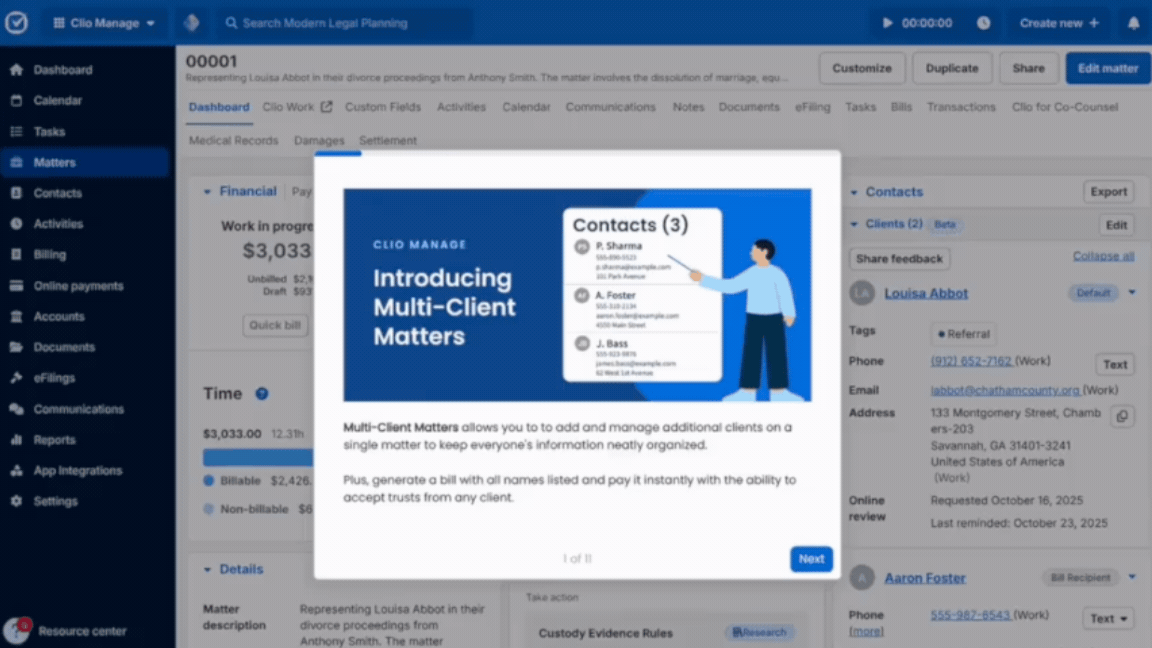This screenshot has width=1152, height=648.
Task: Open the Settlement tab
Action: 388,140
